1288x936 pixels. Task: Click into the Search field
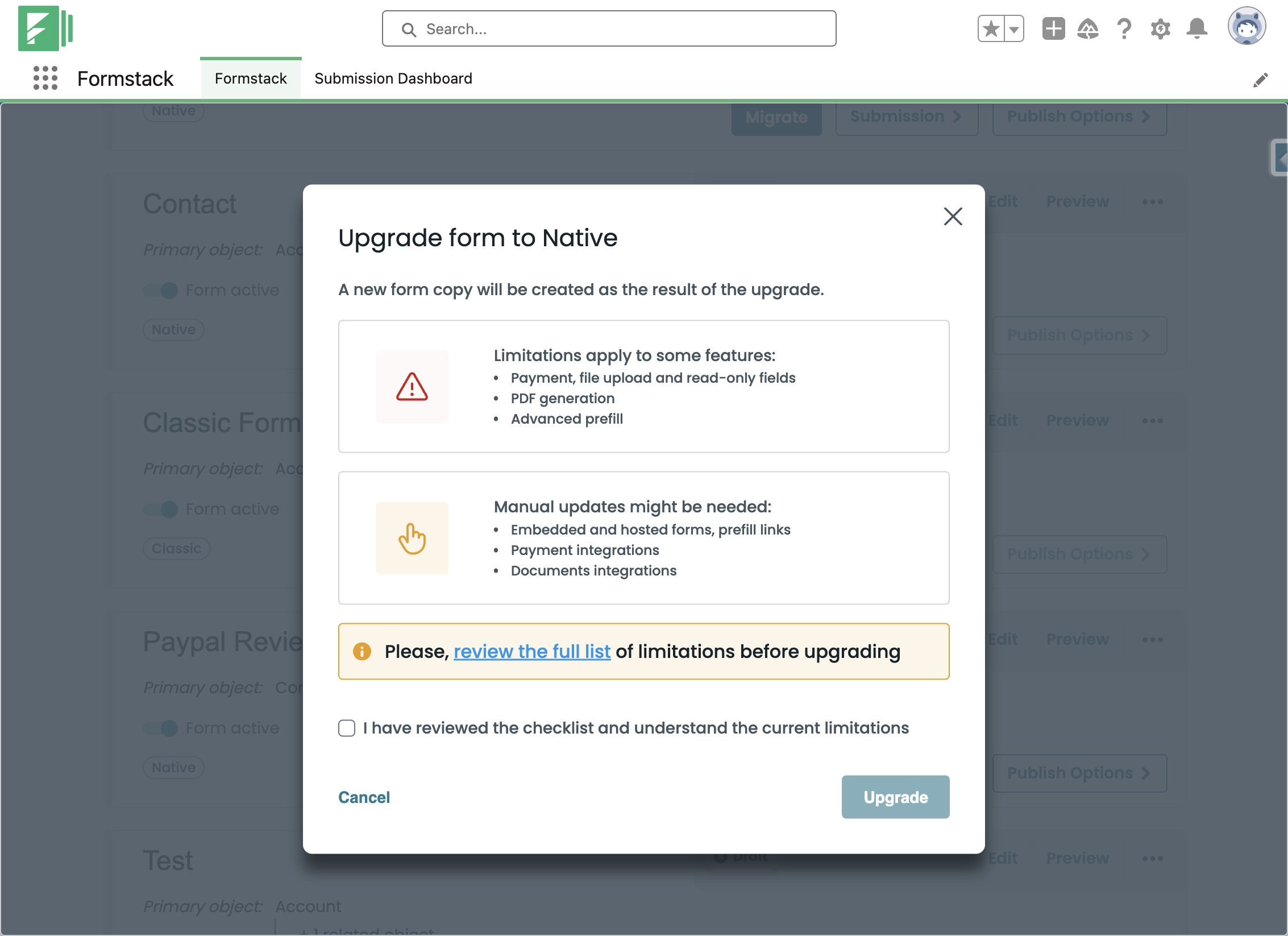point(609,28)
